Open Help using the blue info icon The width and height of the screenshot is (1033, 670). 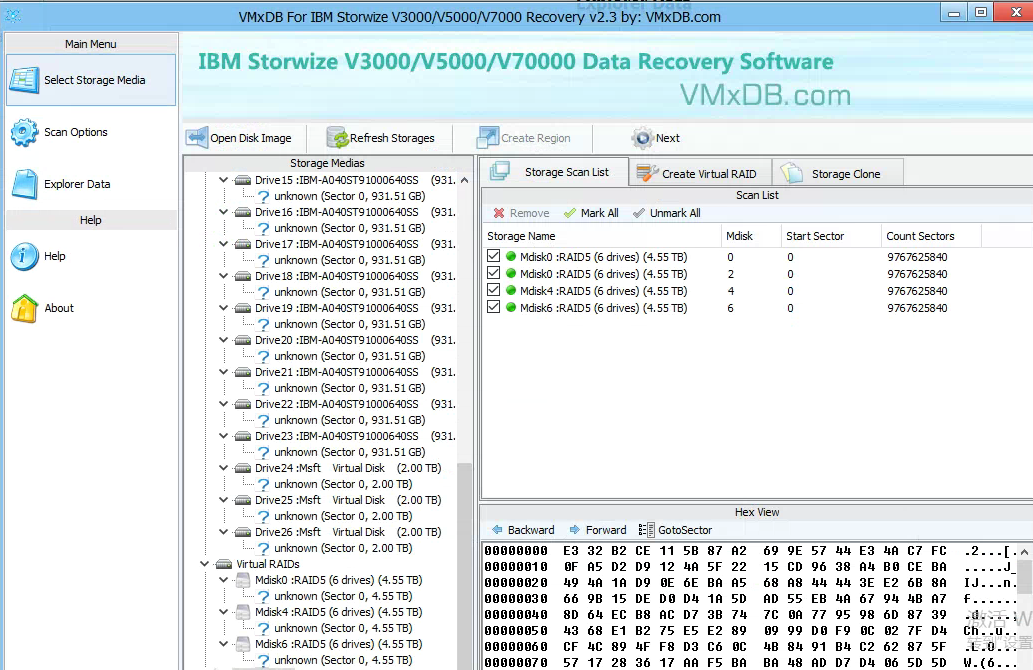coord(24,256)
